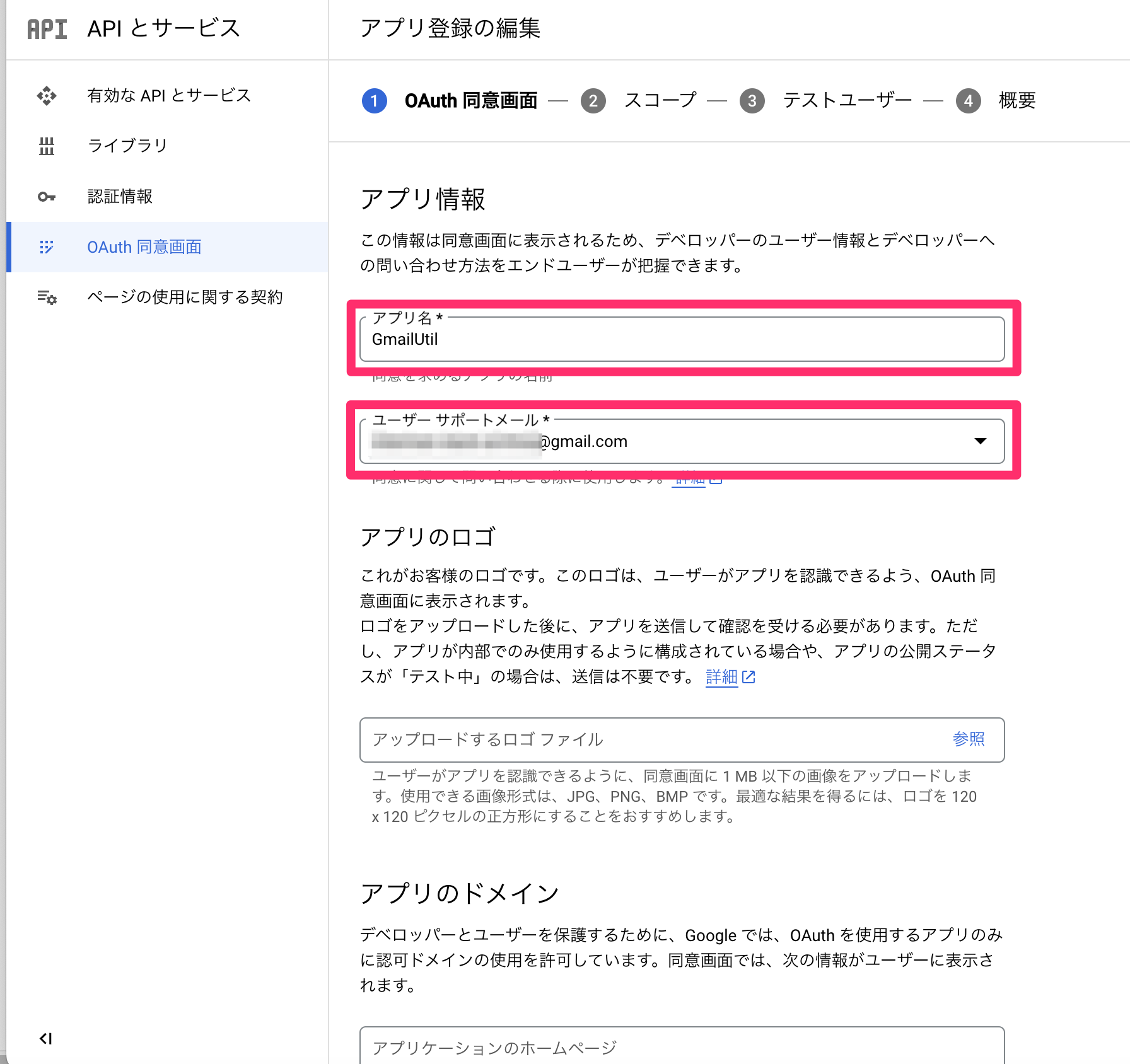Open 認証情報 in the sidebar
1130x1064 pixels.
pos(167,197)
